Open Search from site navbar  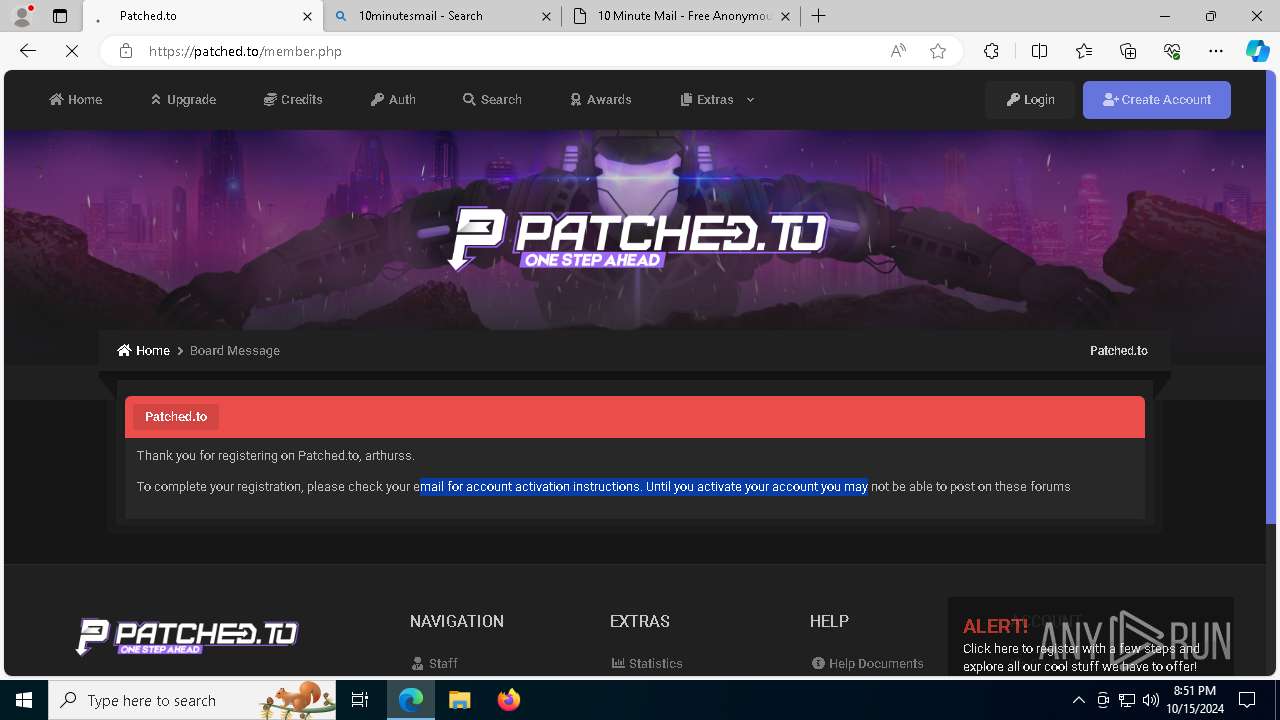coord(492,99)
